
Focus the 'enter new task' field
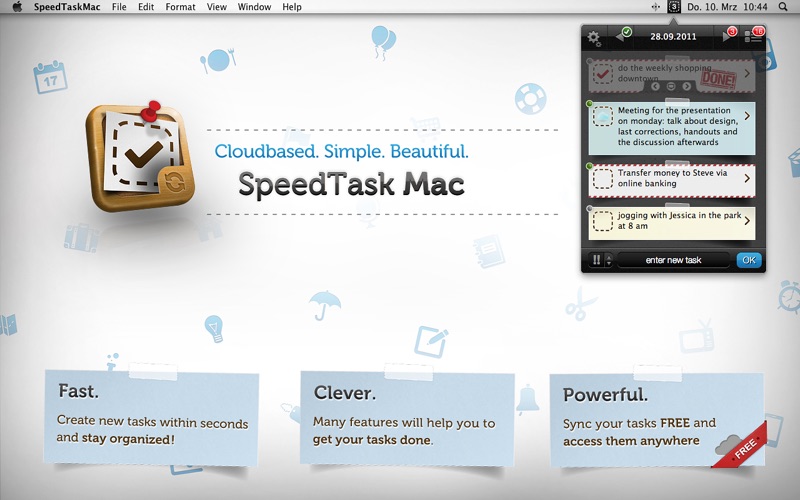coord(673,260)
